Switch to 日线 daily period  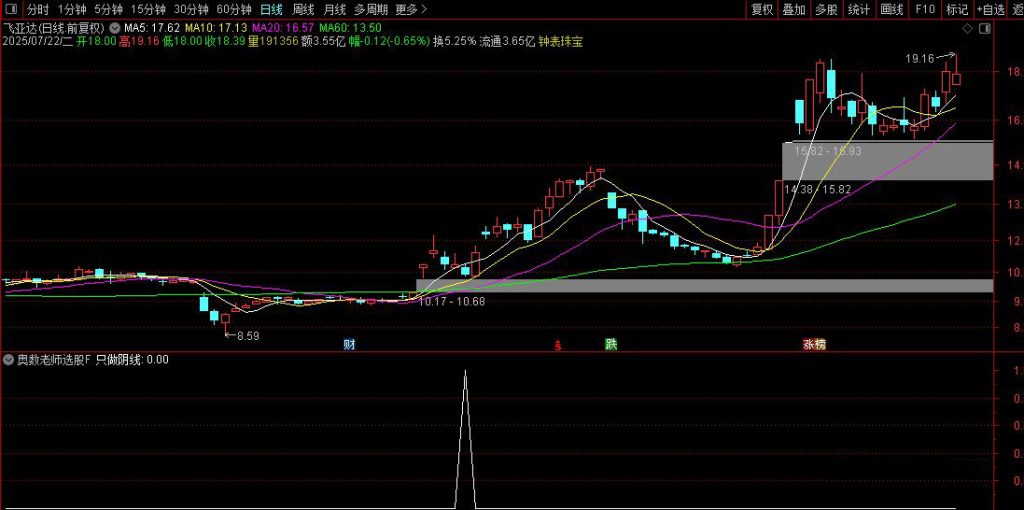pos(271,9)
